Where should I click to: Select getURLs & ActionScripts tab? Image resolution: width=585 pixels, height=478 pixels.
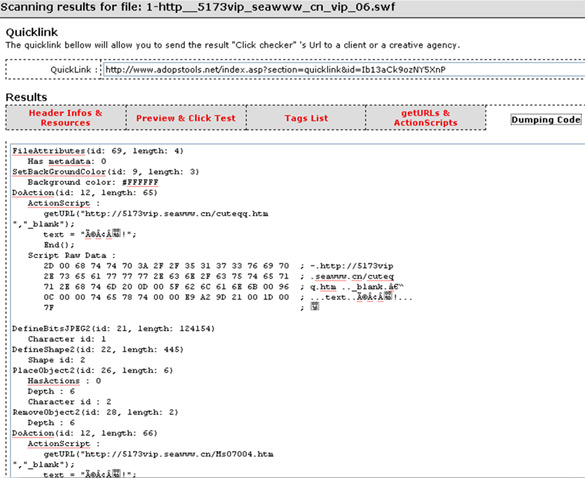pos(426,118)
